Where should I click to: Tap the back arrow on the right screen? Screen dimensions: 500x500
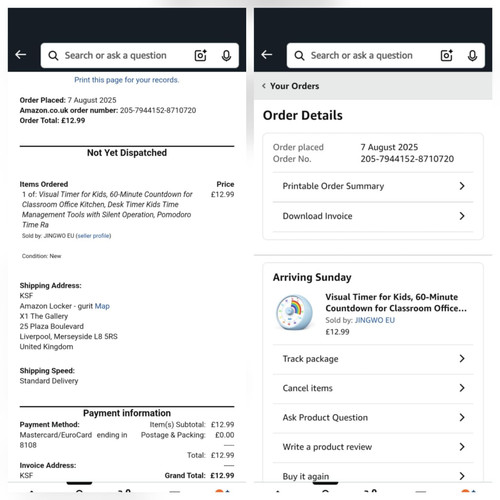point(267,55)
